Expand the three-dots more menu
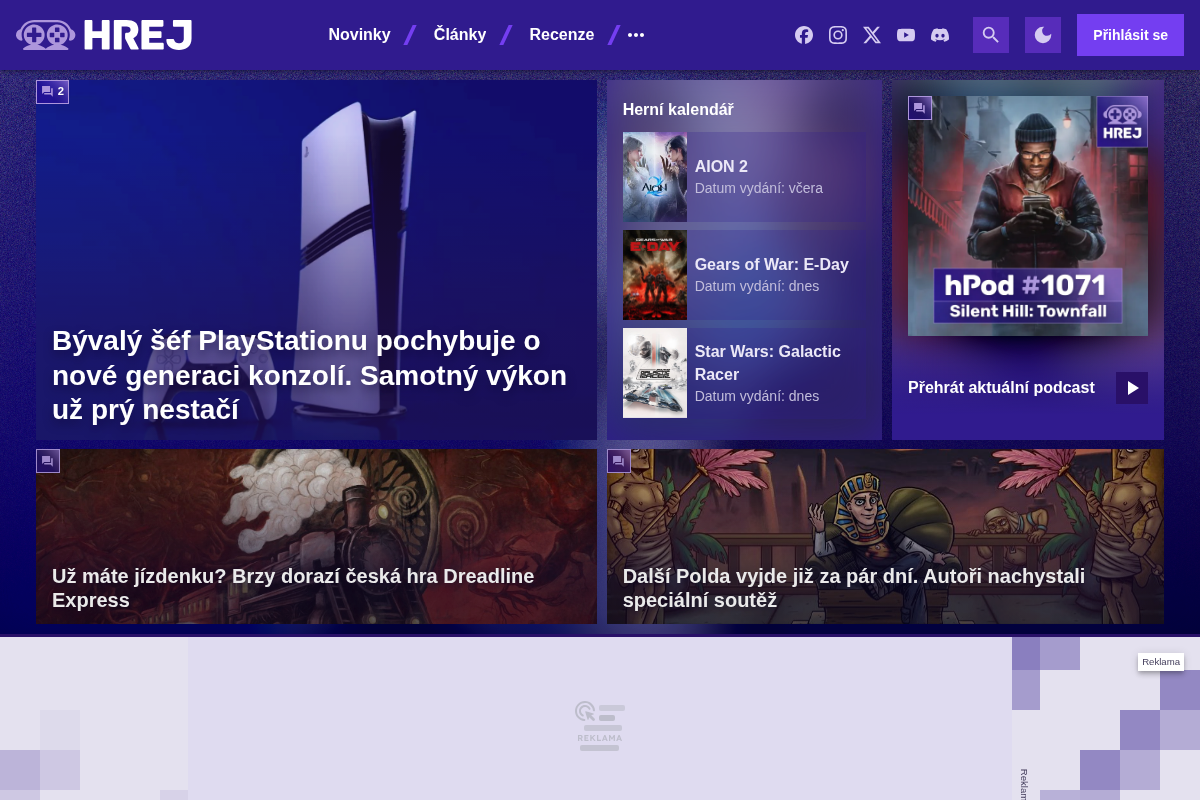This screenshot has height=800, width=1200. pos(636,35)
